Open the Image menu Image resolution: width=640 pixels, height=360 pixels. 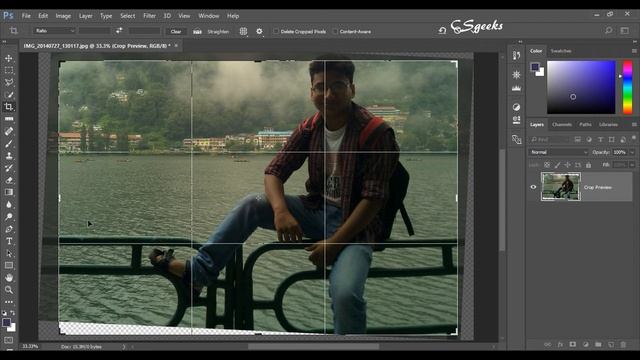pos(63,16)
